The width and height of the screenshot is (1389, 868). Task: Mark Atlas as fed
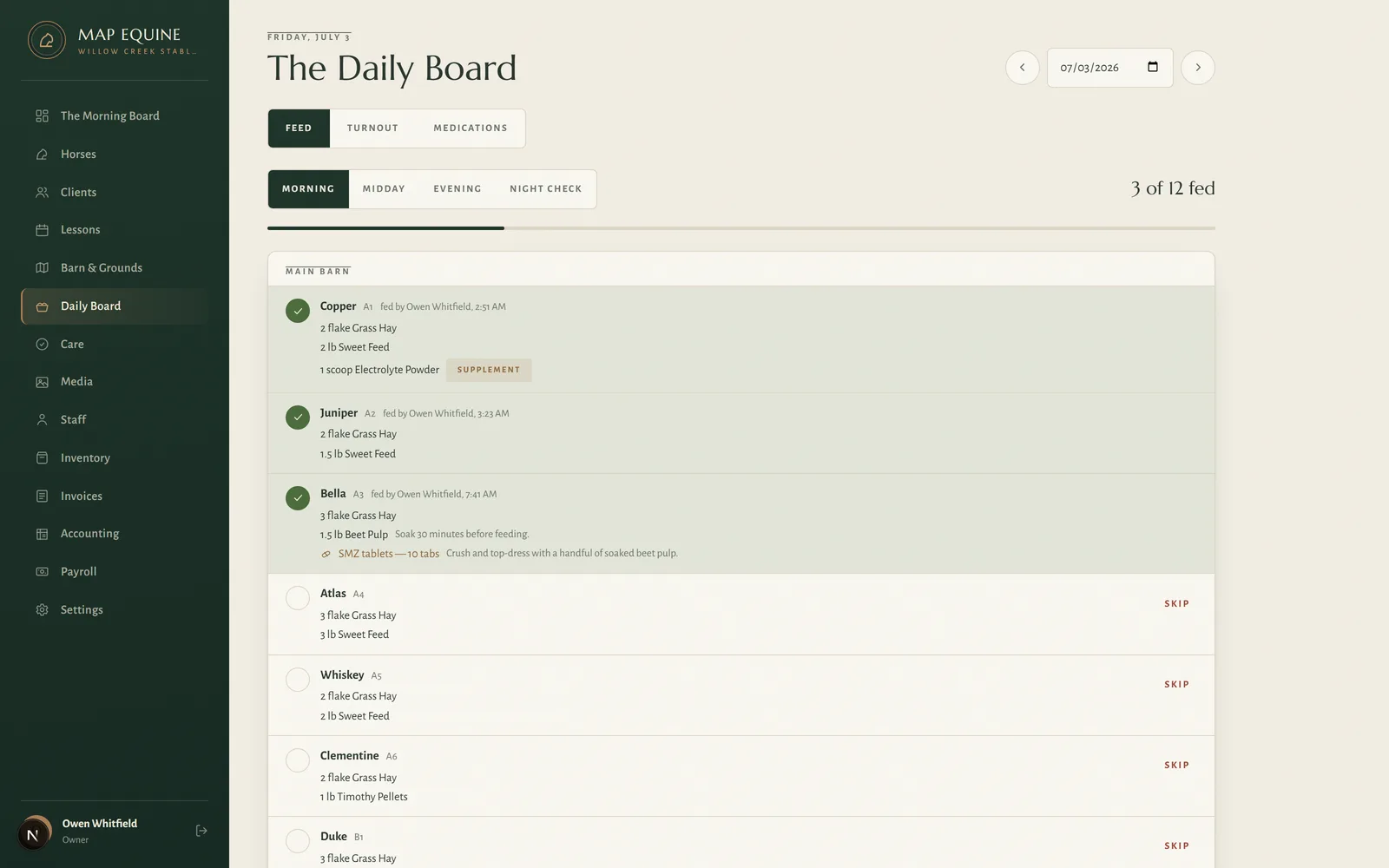point(298,598)
